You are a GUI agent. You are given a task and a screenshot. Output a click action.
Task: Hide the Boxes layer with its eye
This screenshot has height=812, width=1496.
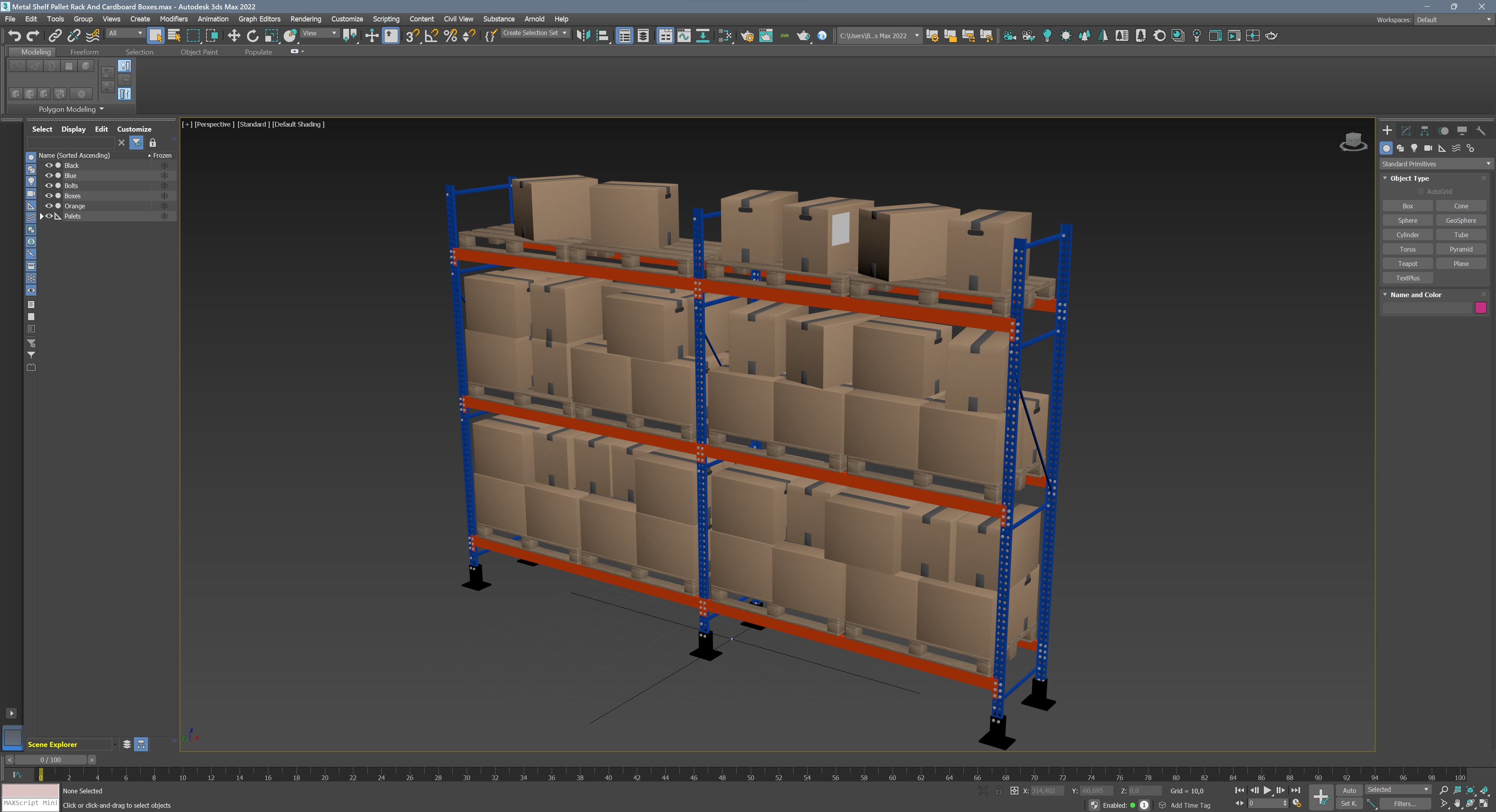(x=49, y=196)
